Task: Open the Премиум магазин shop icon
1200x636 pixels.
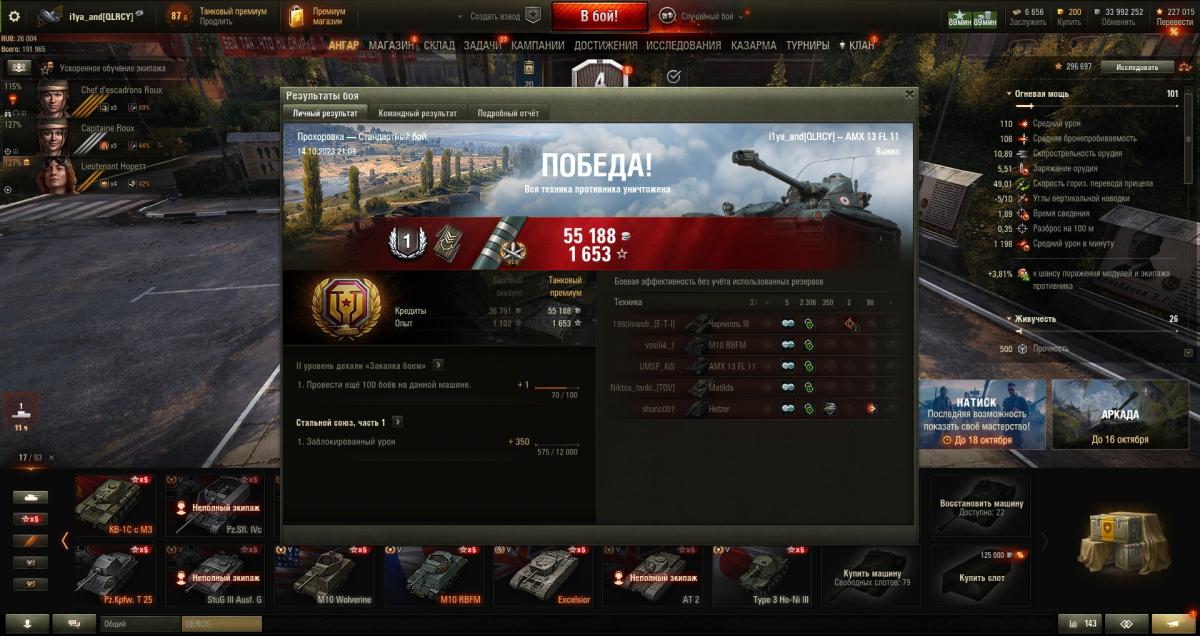Action: 296,16
